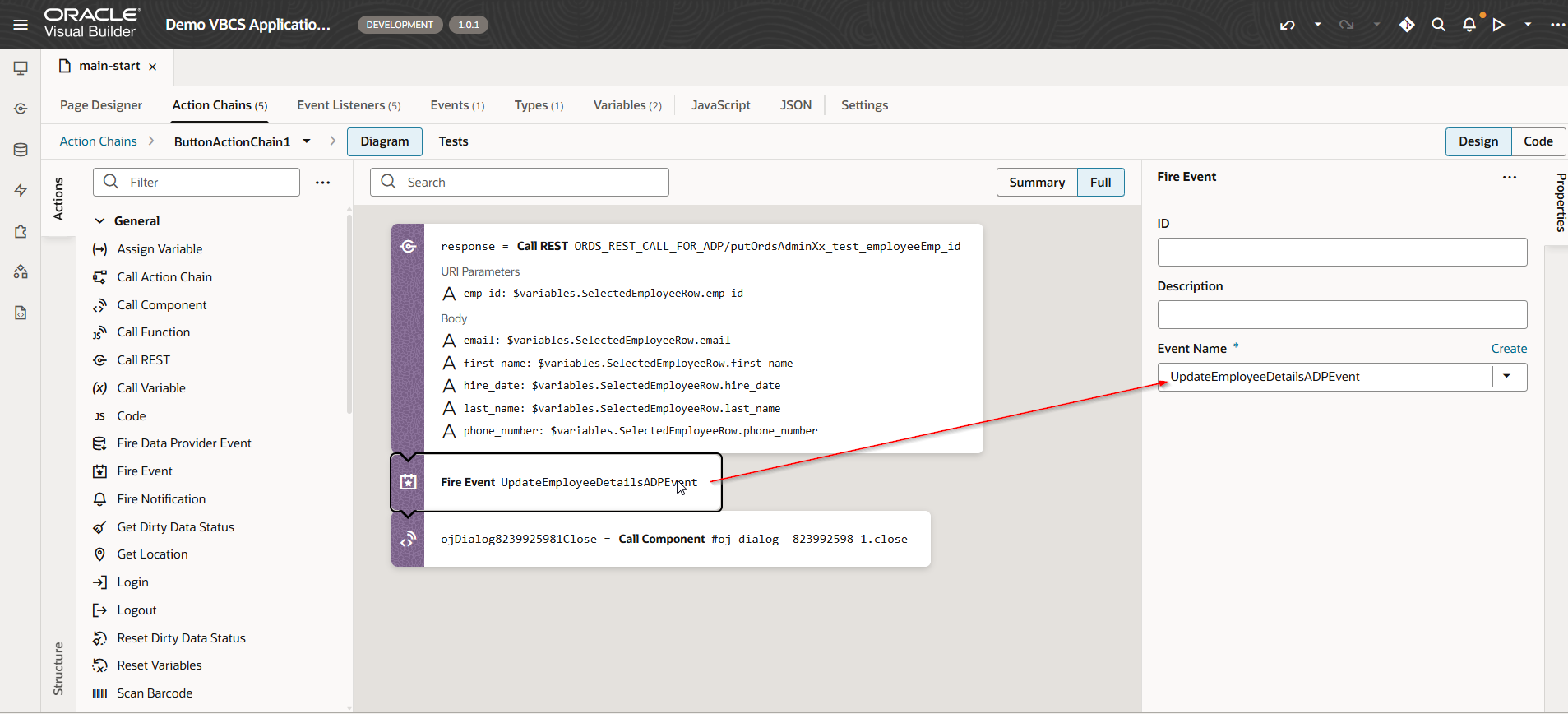Switch diagram to Full view
1568x714 pixels.
1100,183
